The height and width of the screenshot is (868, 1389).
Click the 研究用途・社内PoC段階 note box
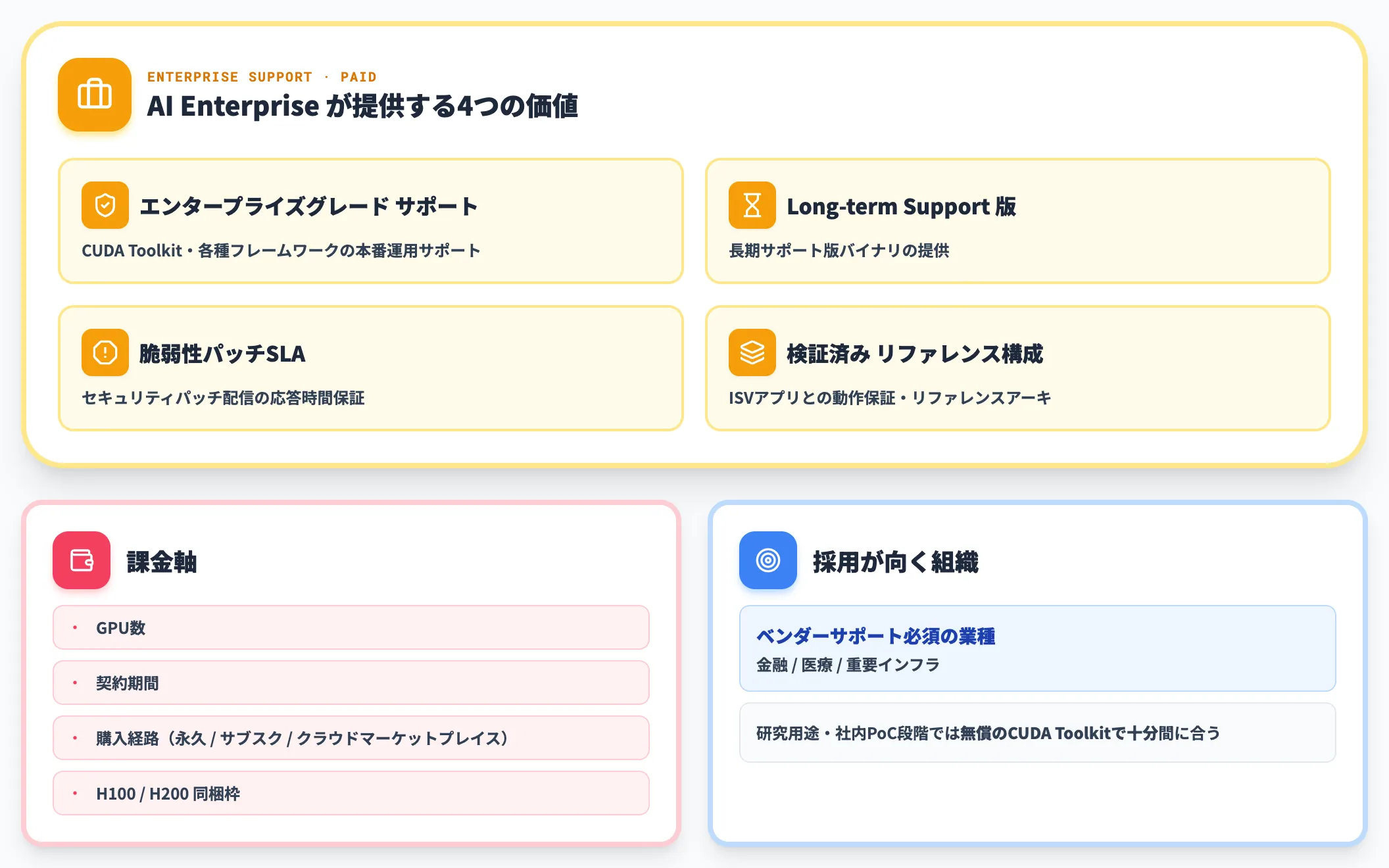1038,733
